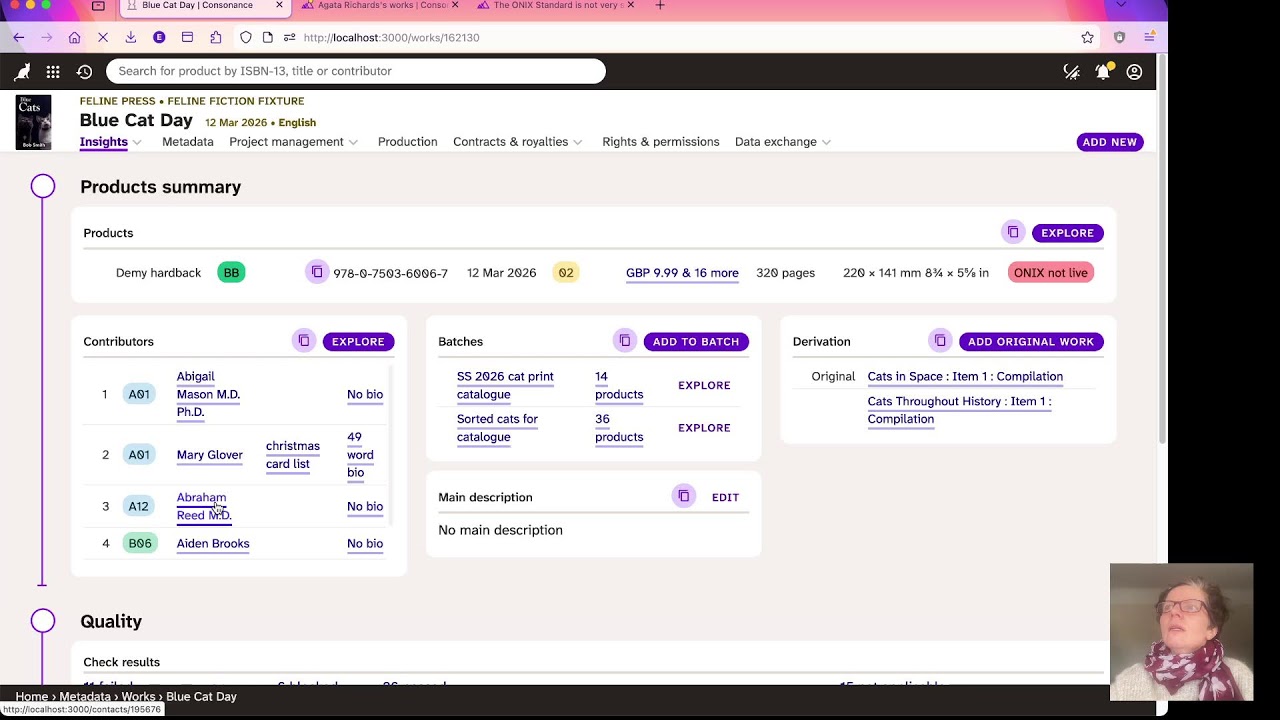Open contributor Aiden Brooks link
The height and width of the screenshot is (720, 1280).
(x=213, y=544)
